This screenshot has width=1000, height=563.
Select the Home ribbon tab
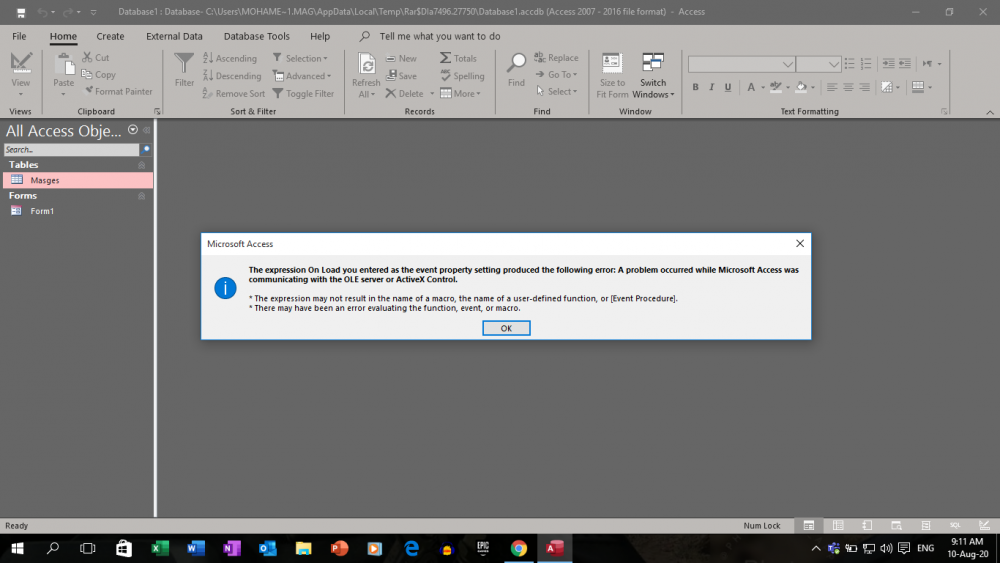click(x=63, y=36)
